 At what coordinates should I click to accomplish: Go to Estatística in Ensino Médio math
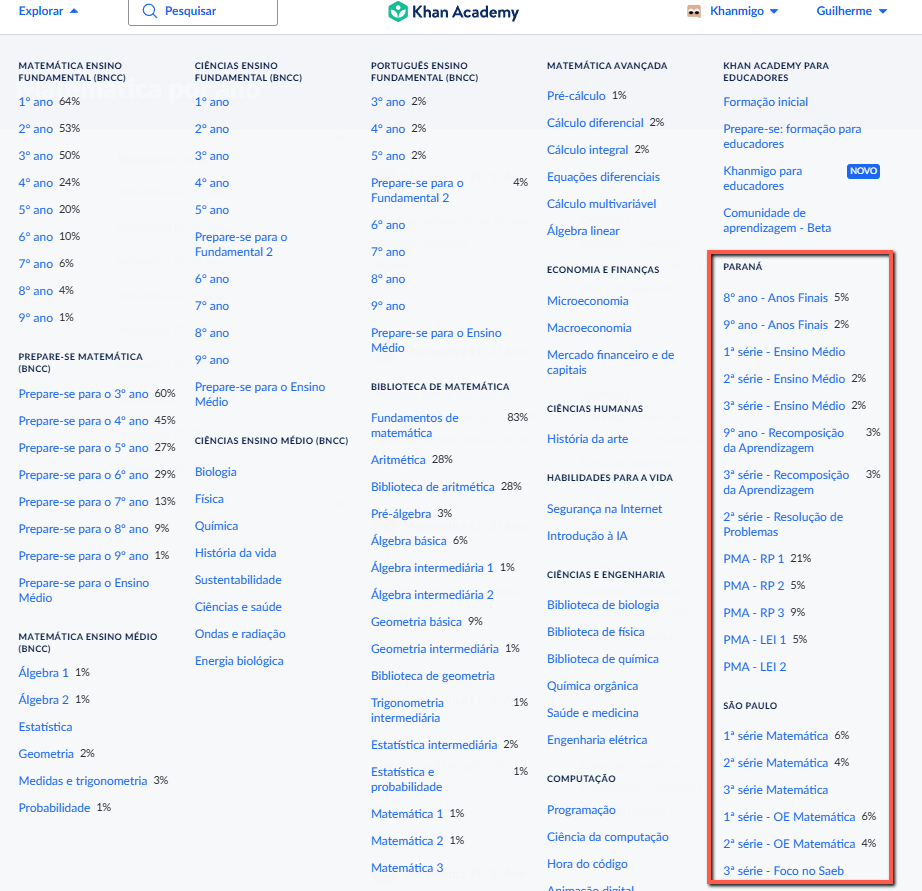tap(45, 727)
